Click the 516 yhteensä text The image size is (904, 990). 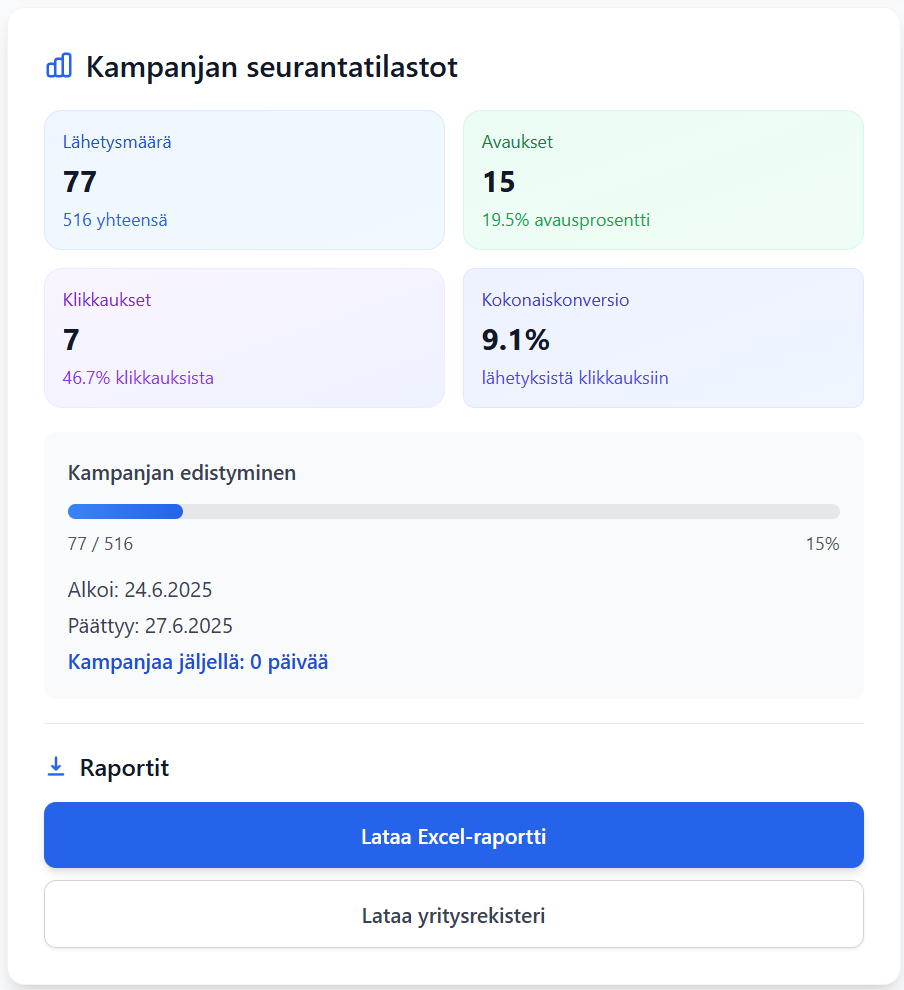coord(115,220)
